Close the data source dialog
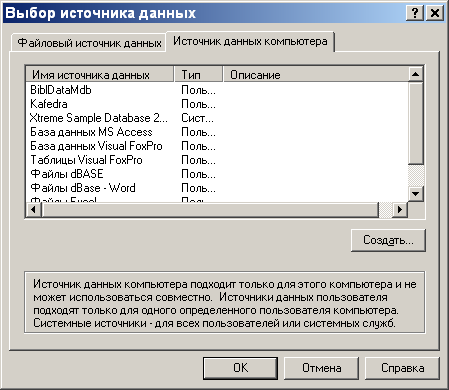The height and width of the screenshot is (390, 449). click(435, 13)
